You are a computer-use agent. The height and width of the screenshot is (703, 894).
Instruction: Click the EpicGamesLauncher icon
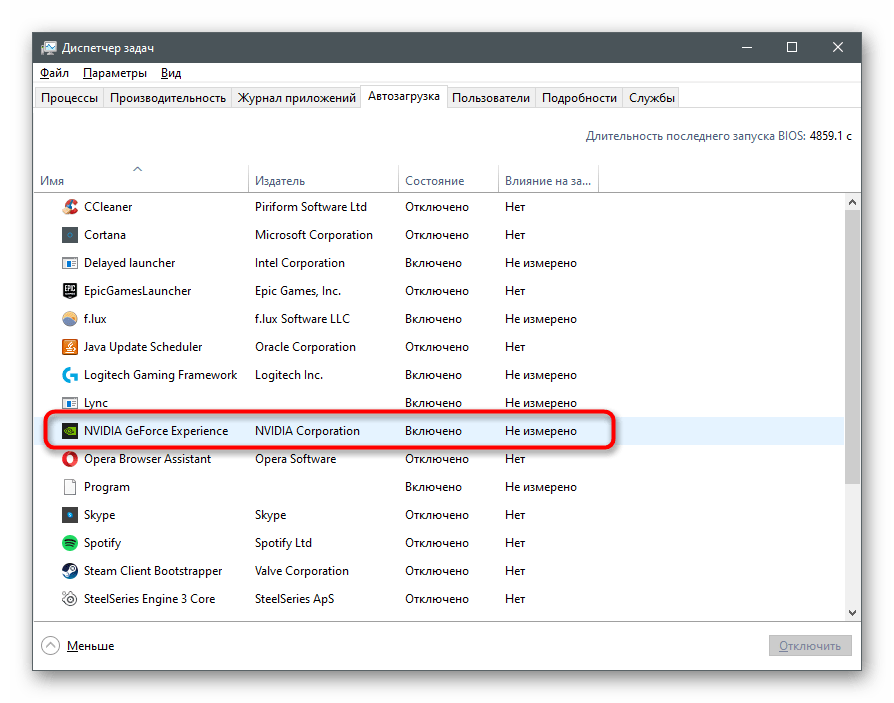click(70, 291)
